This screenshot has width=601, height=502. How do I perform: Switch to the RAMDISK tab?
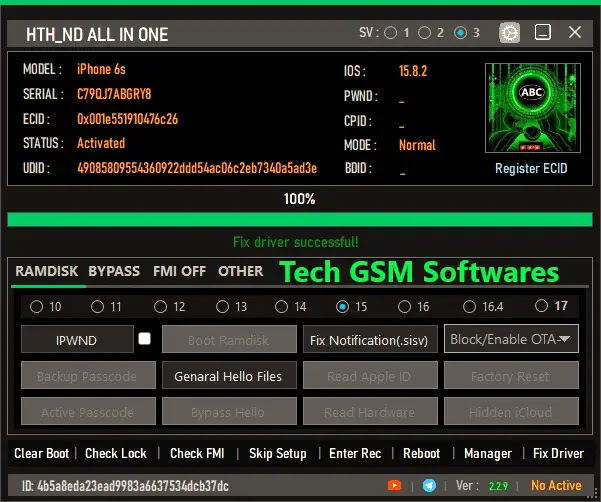pos(47,271)
